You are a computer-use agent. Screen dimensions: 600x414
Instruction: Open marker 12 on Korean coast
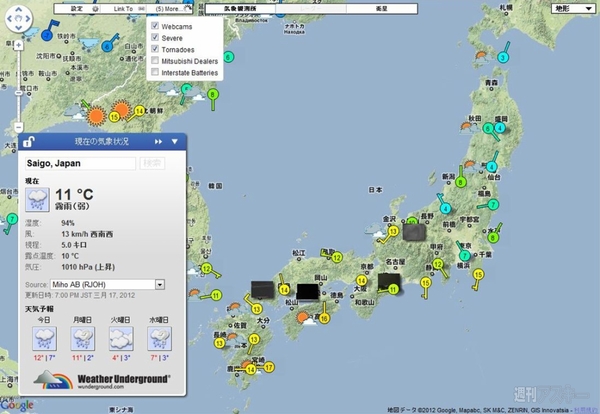coord(207,269)
